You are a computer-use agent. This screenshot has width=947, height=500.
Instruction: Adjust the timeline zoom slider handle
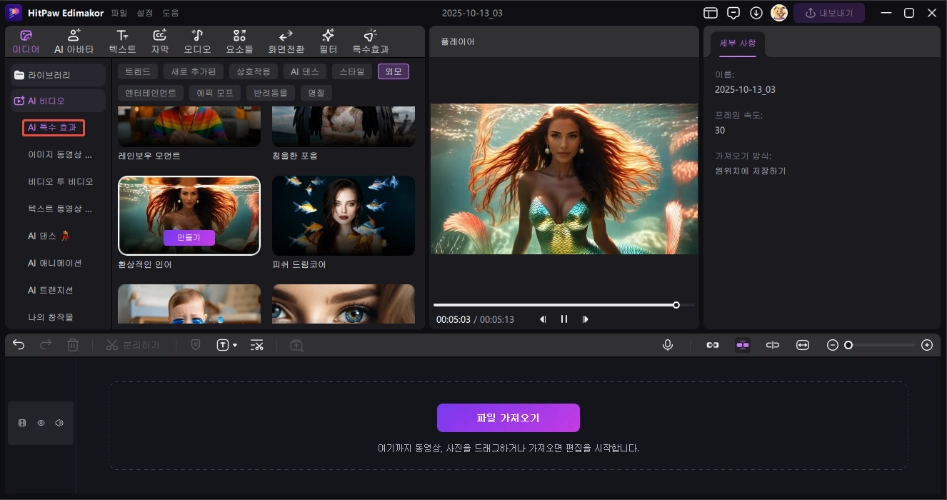pyautogui.click(x=848, y=345)
